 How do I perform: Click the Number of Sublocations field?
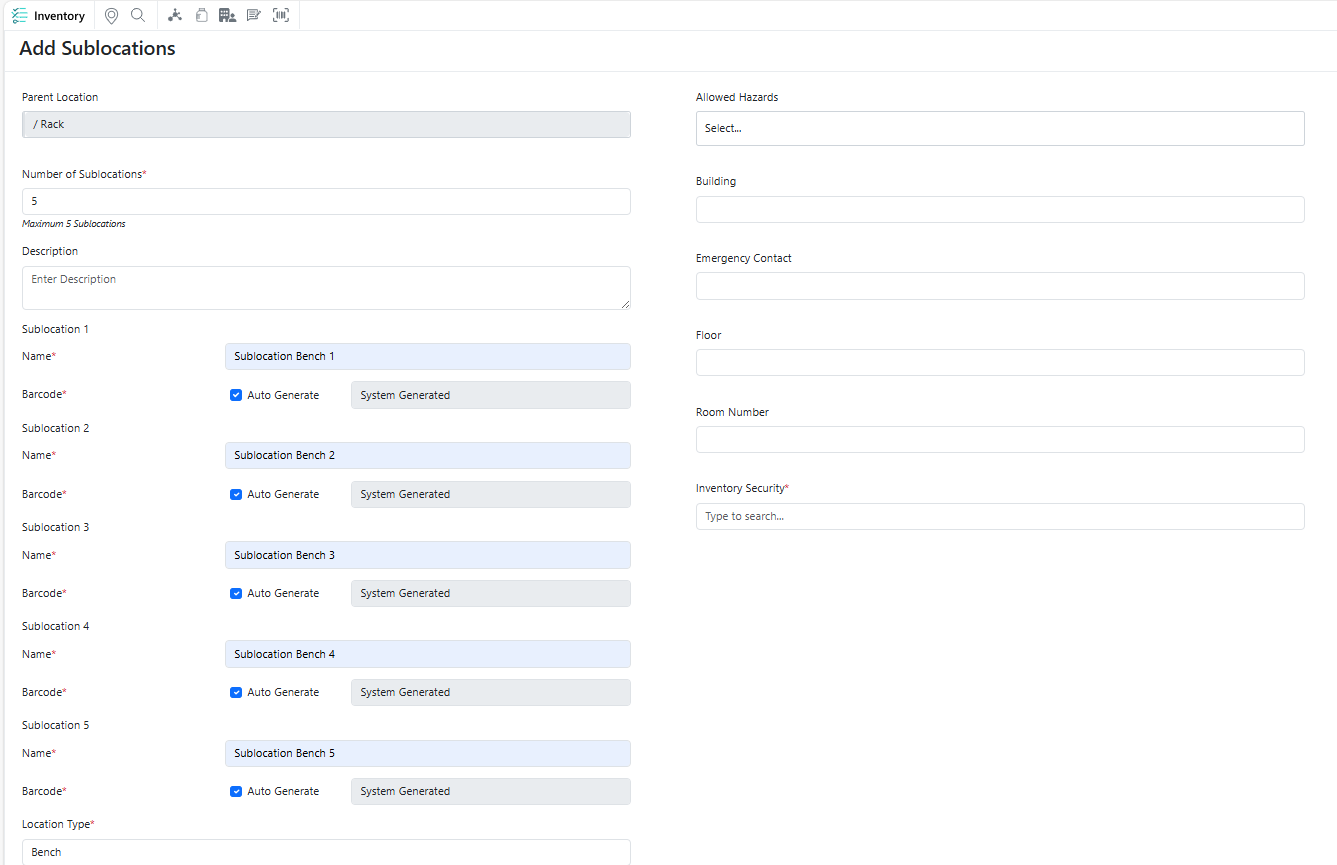[326, 201]
